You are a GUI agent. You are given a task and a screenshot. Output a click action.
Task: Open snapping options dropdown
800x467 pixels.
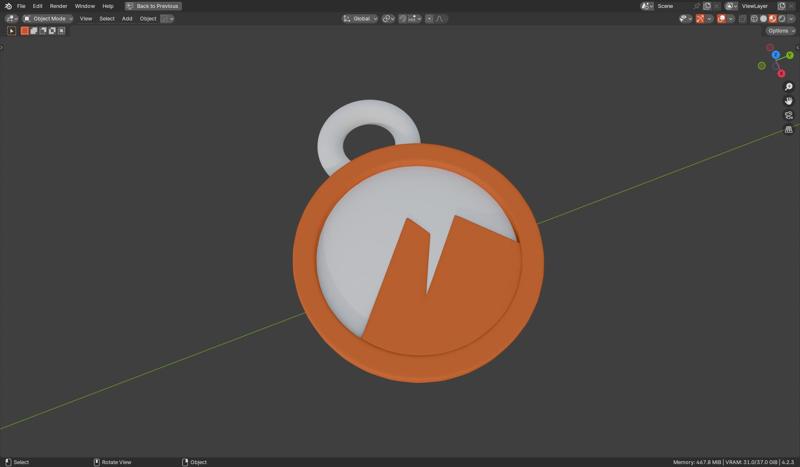pos(414,18)
